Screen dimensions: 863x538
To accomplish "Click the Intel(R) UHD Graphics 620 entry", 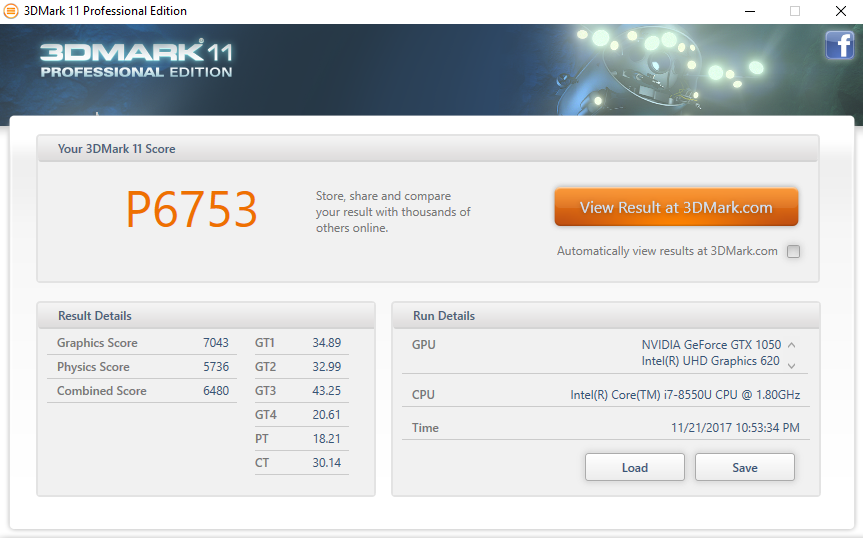I will pos(711,361).
